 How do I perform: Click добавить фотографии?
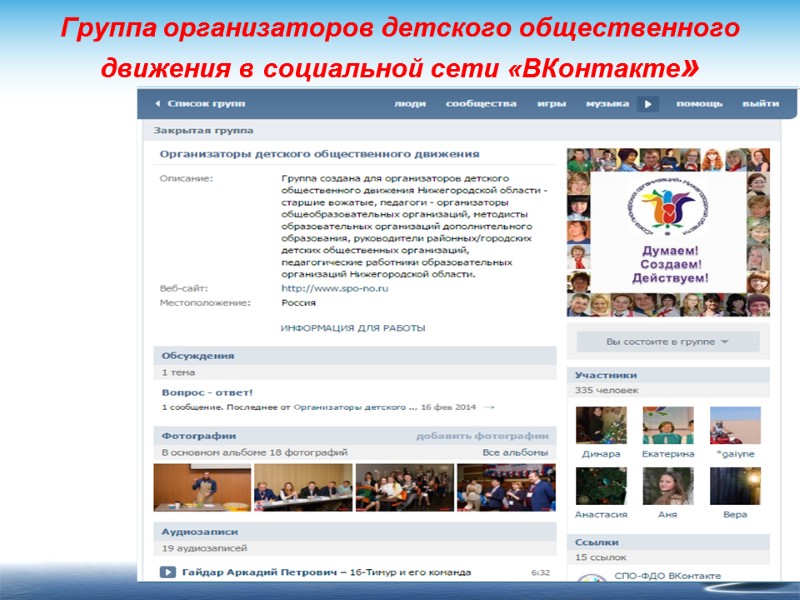(x=482, y=436)
